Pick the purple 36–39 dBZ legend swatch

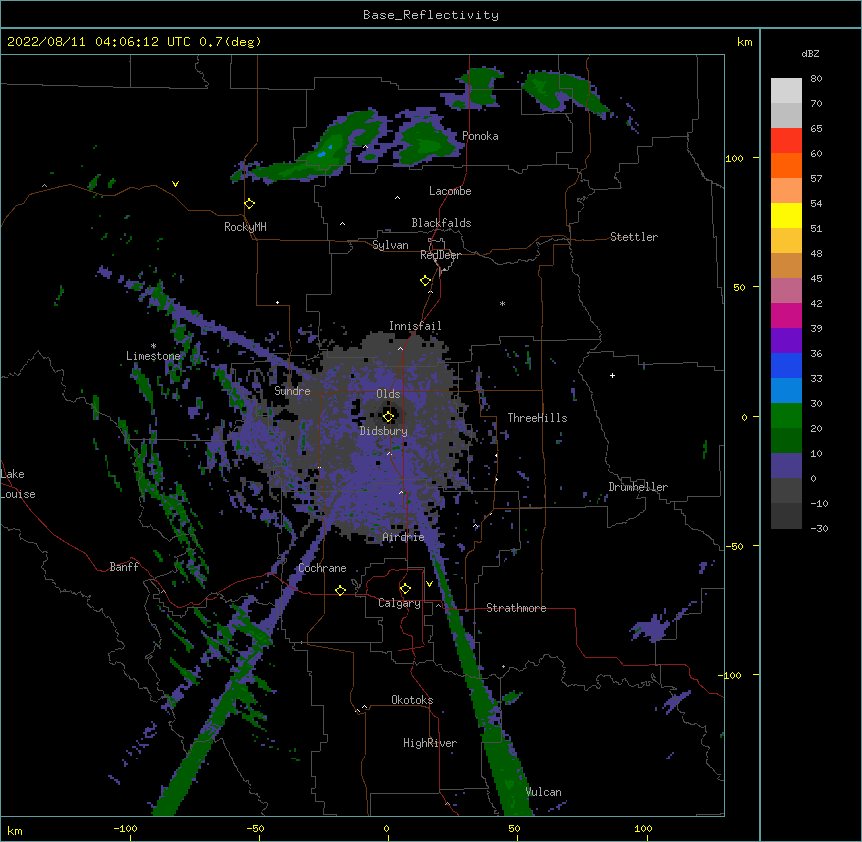pyautogui.click(x=786, y=341)
